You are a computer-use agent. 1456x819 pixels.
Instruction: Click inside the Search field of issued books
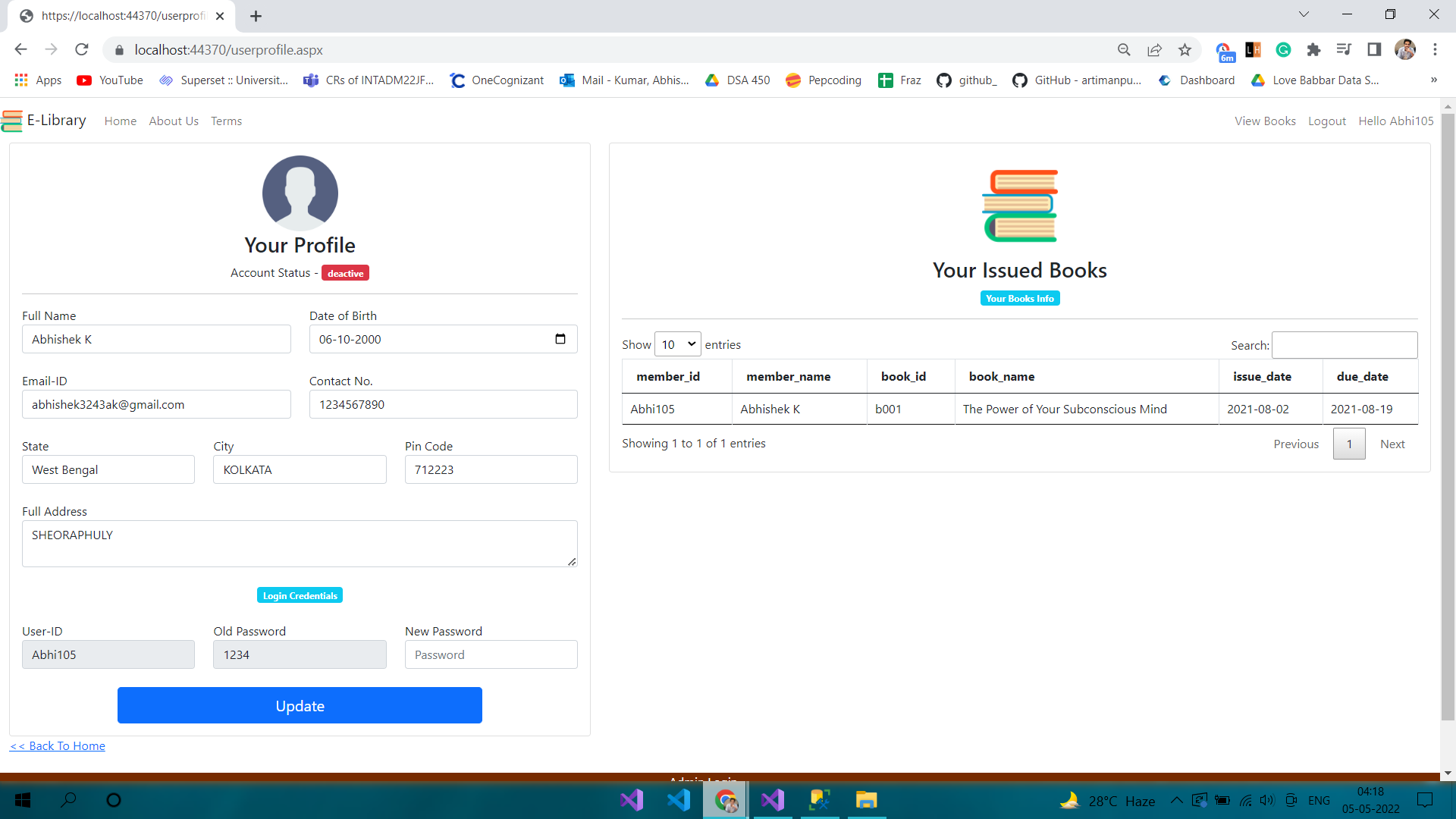pos(1344,345)
